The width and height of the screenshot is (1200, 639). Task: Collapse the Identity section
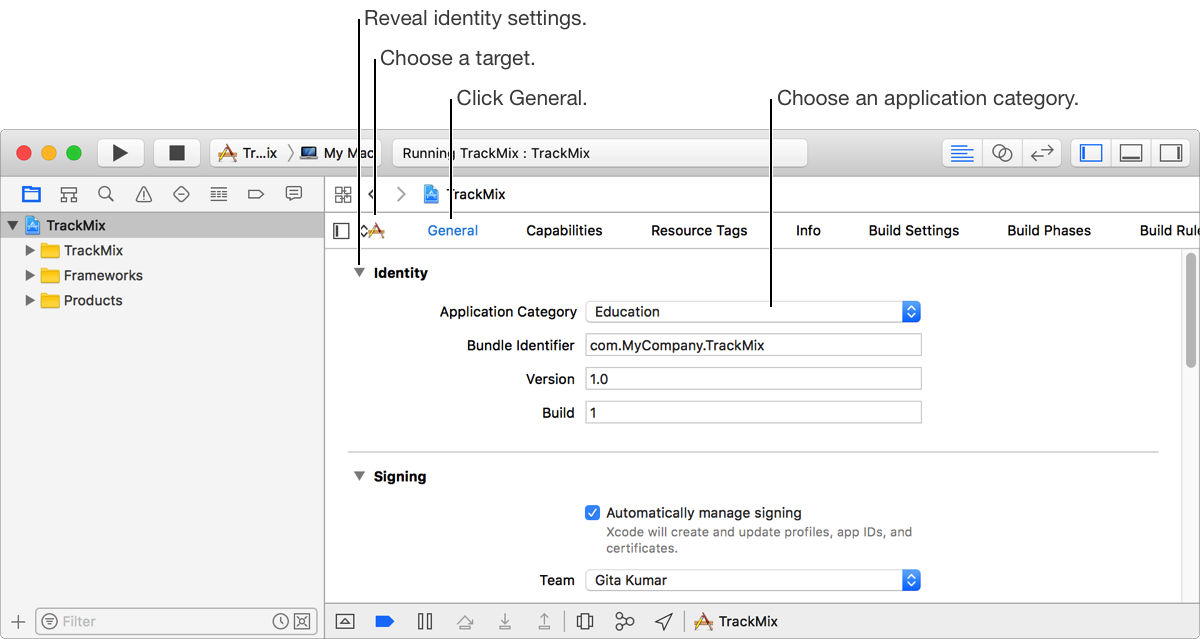coord(359,273)
